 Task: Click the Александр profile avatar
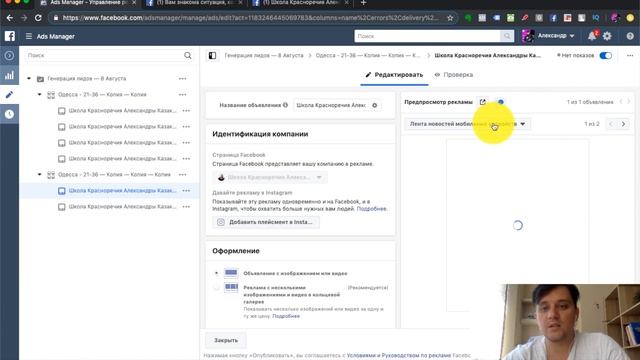527,36
